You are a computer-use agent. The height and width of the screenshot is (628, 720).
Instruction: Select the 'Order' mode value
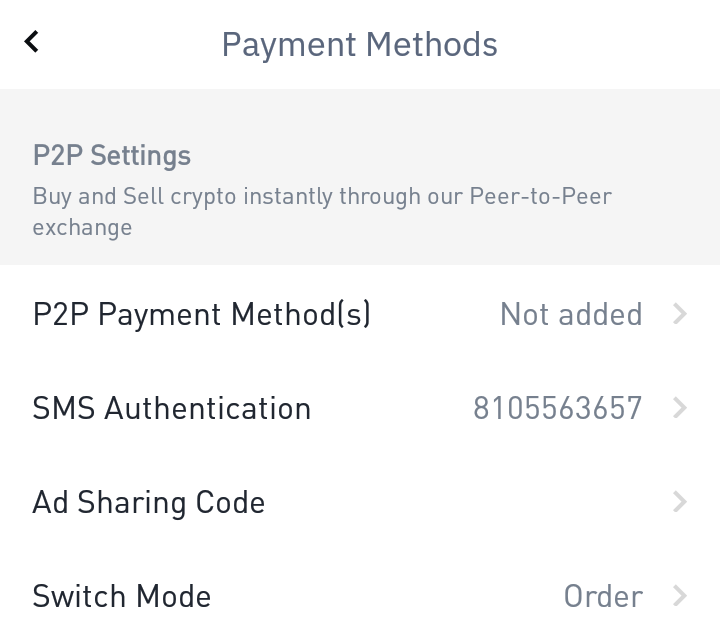click(x=603, y=596)
